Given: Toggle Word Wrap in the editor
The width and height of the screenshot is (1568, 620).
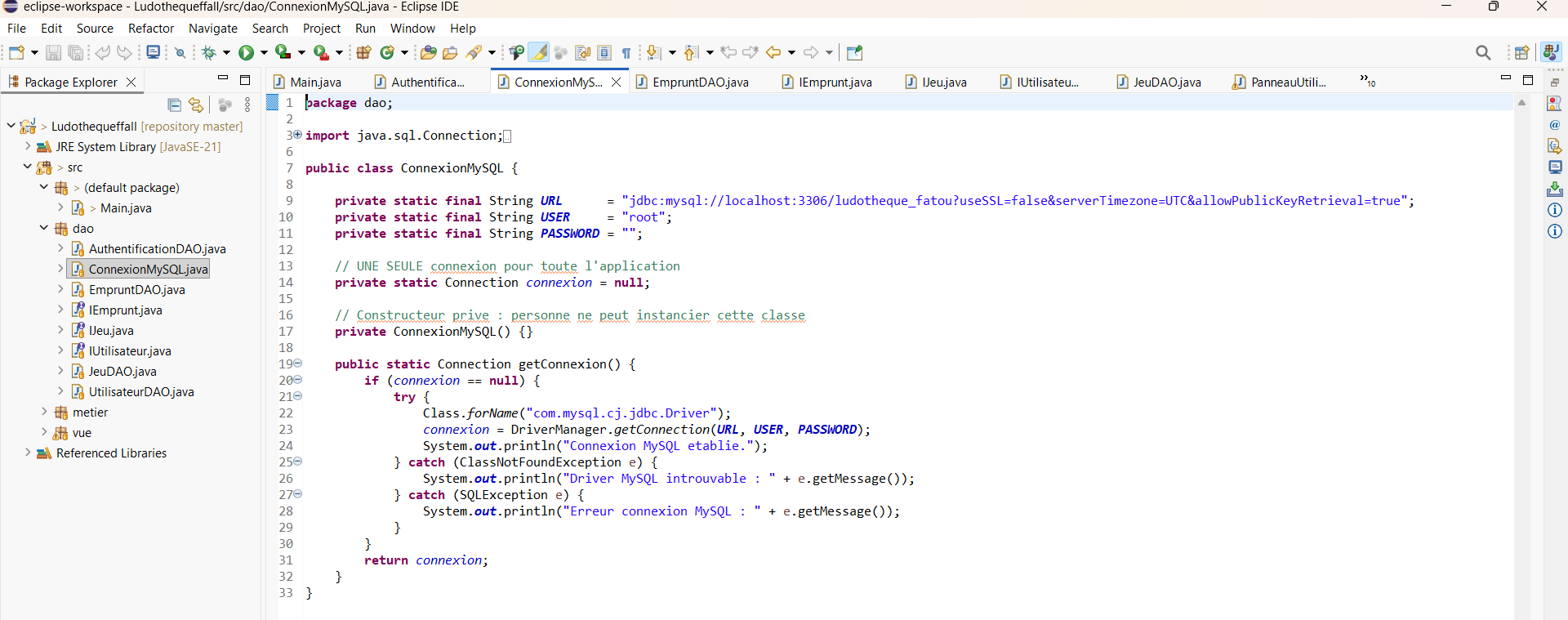Looking at the screenshot, I should 582,52.
